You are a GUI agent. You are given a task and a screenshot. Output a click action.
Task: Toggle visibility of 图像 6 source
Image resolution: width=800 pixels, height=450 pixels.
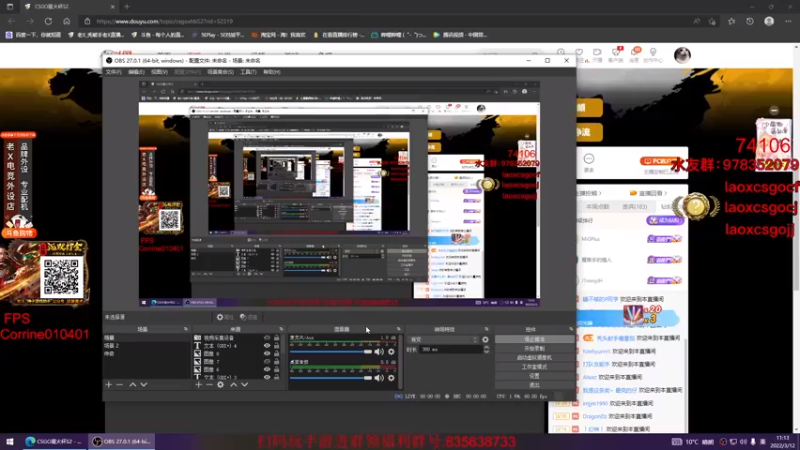(x=267, y=369)
